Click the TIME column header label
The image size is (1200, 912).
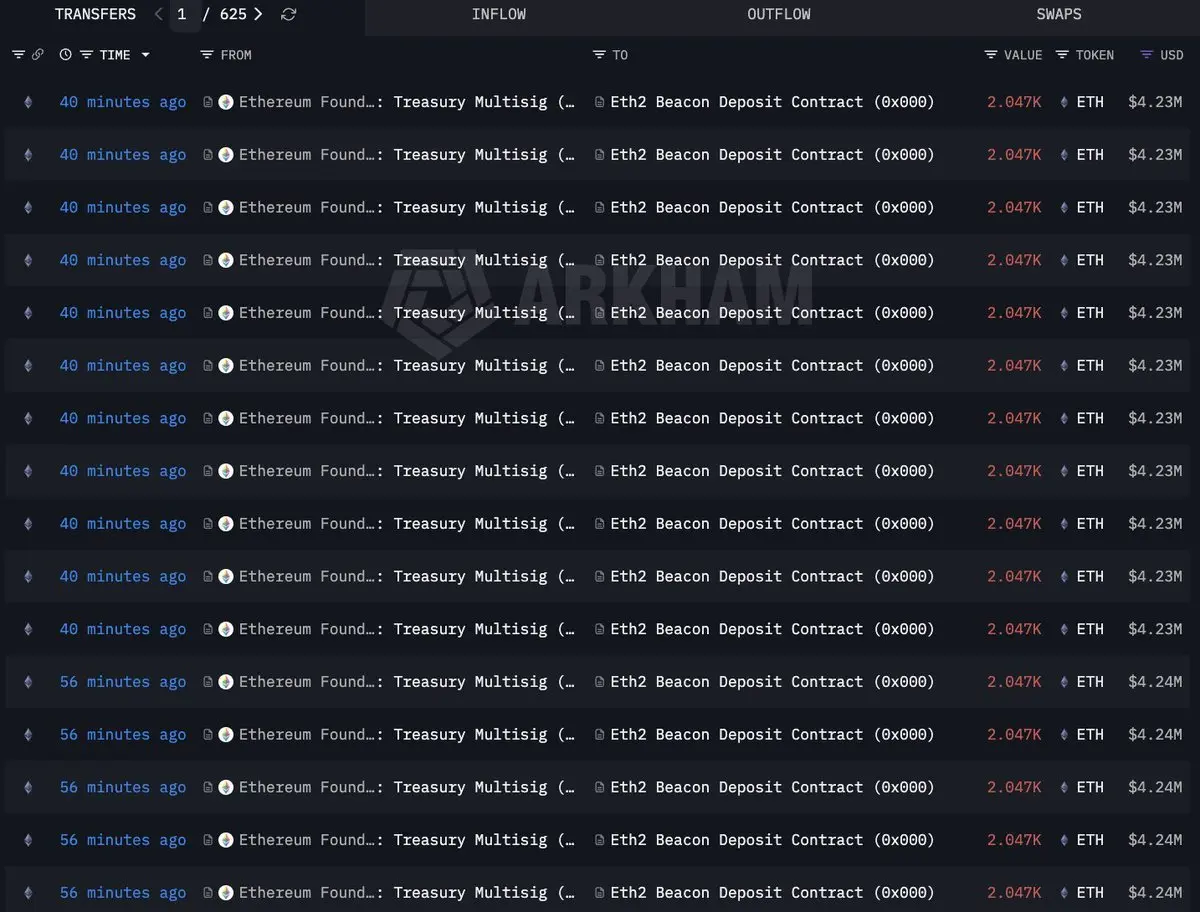tap(115, 55)
